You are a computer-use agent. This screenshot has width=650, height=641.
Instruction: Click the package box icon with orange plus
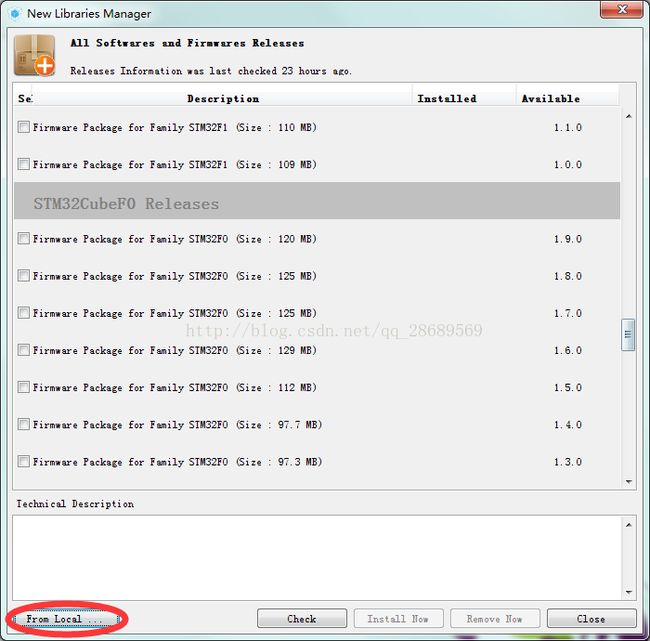coord(35,56)
